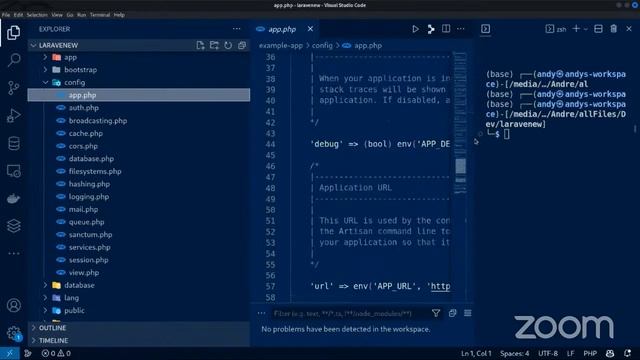Collapse all folders in Explorer
This screenshot has width=640, height=360.
coord(242,45)
